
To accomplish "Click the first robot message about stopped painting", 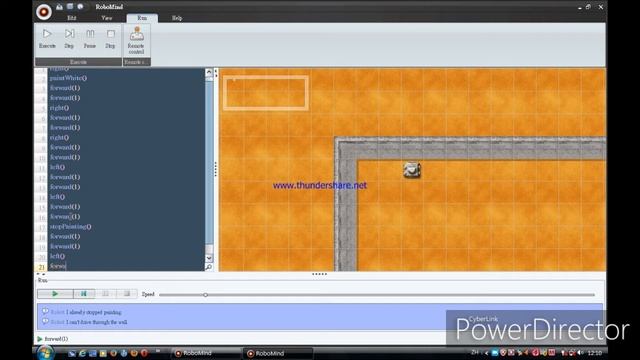I will [x=86, y=312].
